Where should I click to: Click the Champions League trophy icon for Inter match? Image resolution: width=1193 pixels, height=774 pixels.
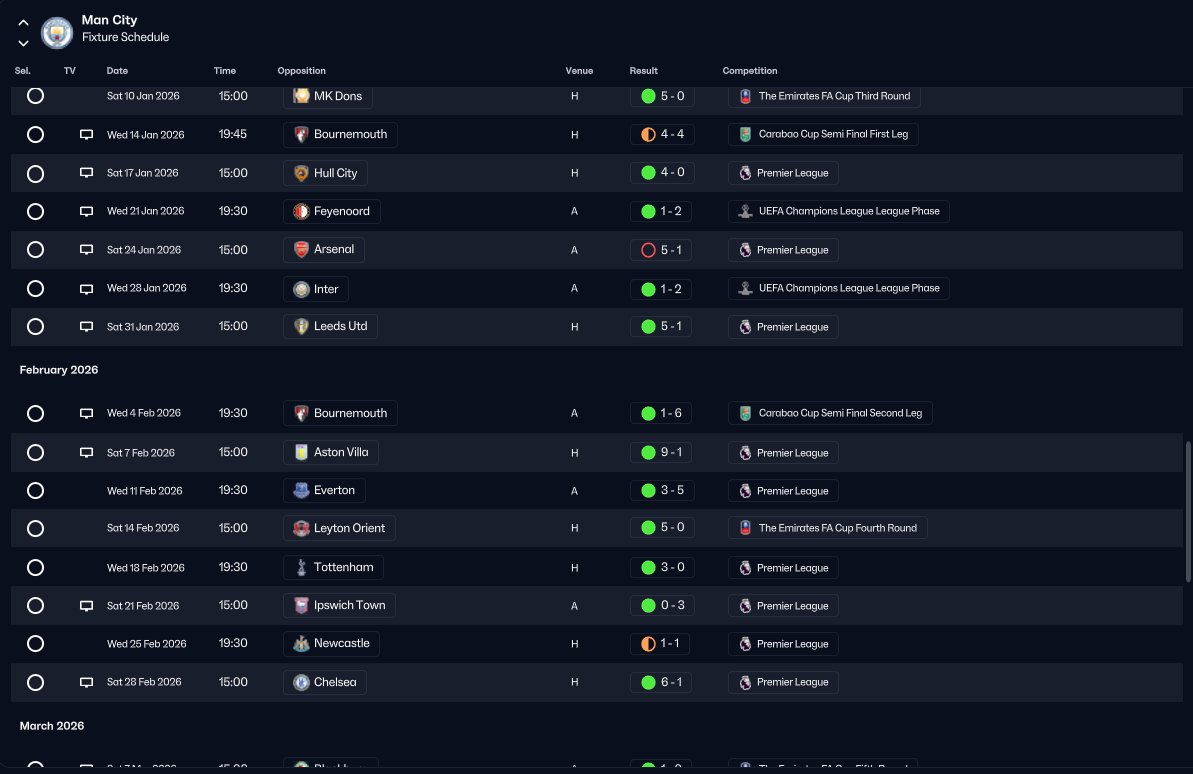click(746, 288)
